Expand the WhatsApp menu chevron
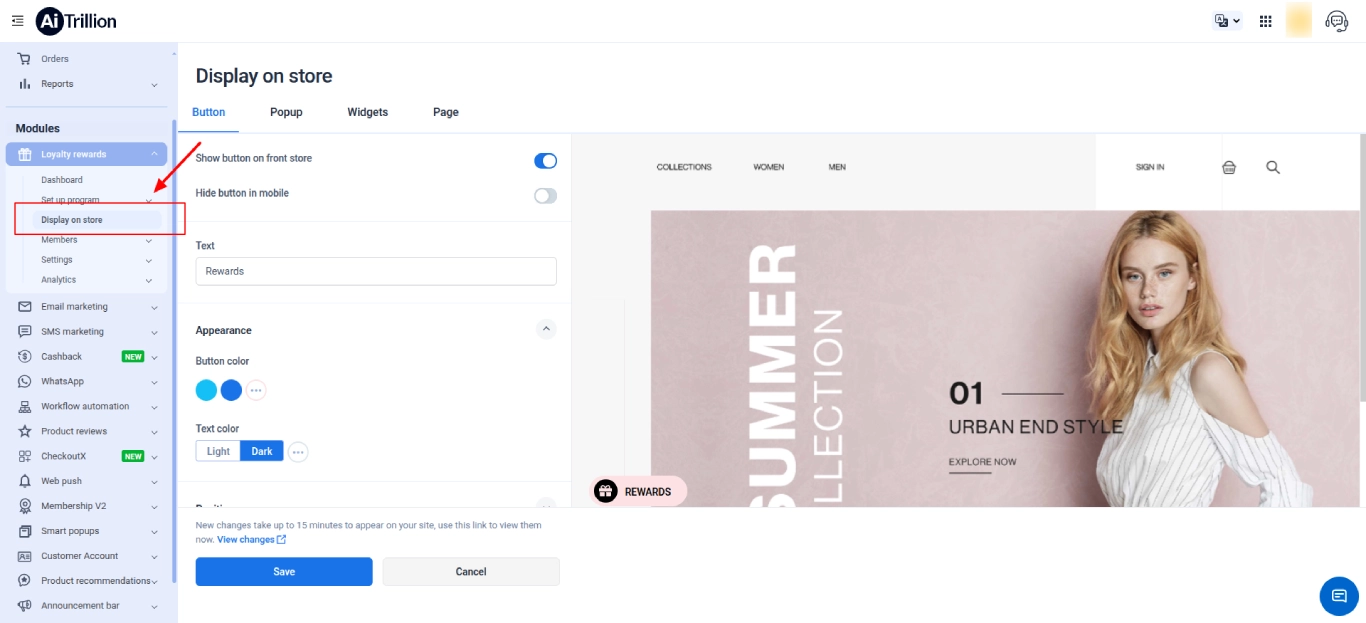This screenshot has height=623, width=1366. (x=154, y=382)
